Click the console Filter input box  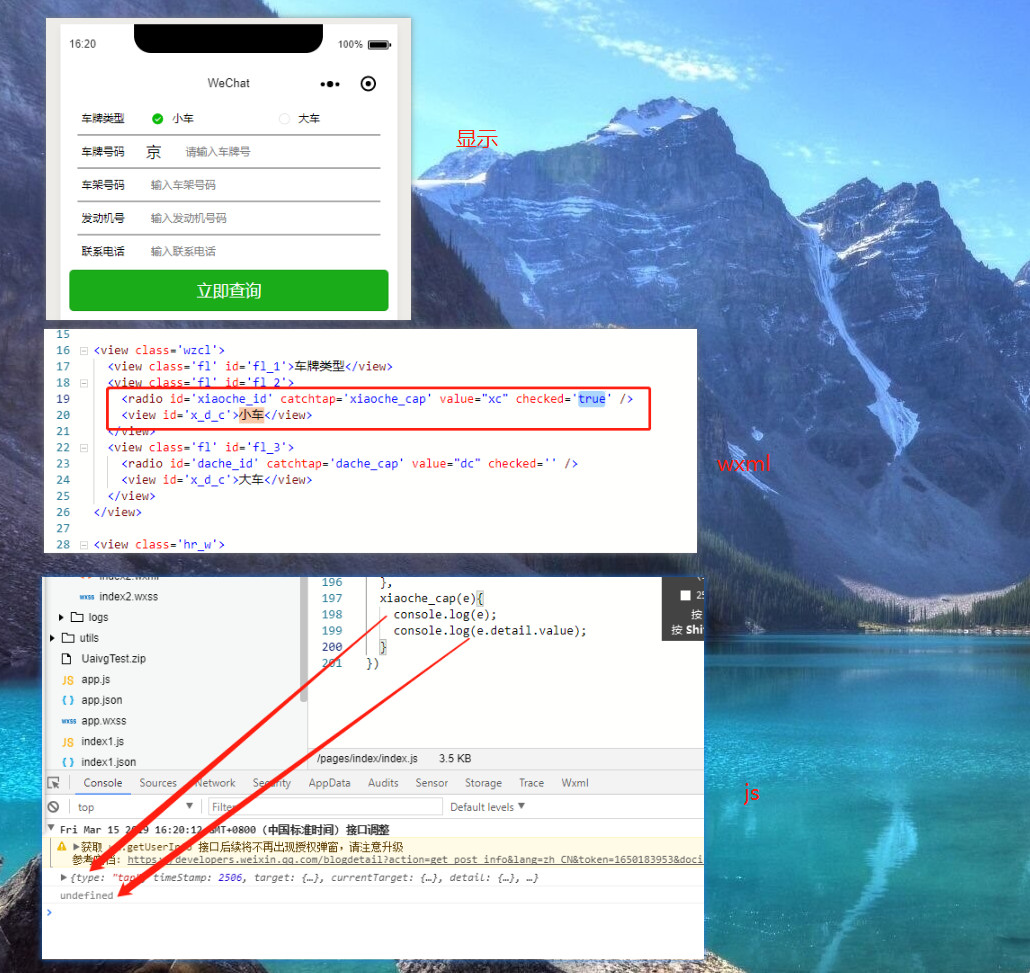coord(325,807)
